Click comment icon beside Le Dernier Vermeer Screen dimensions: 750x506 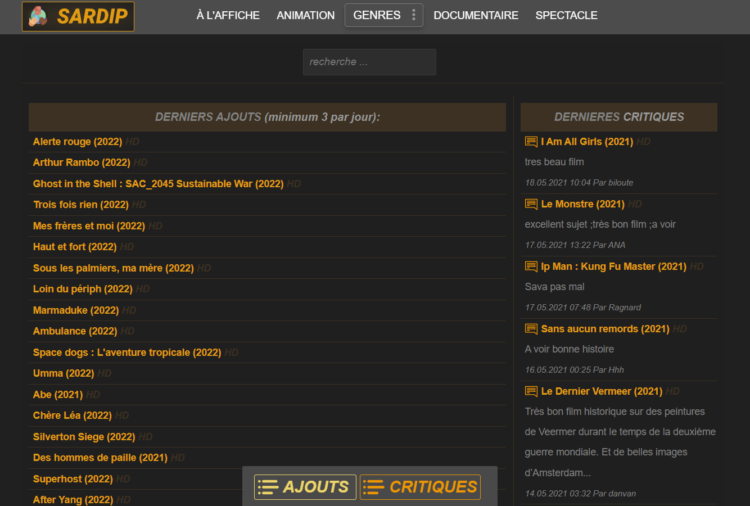click(x=531, y=391)
